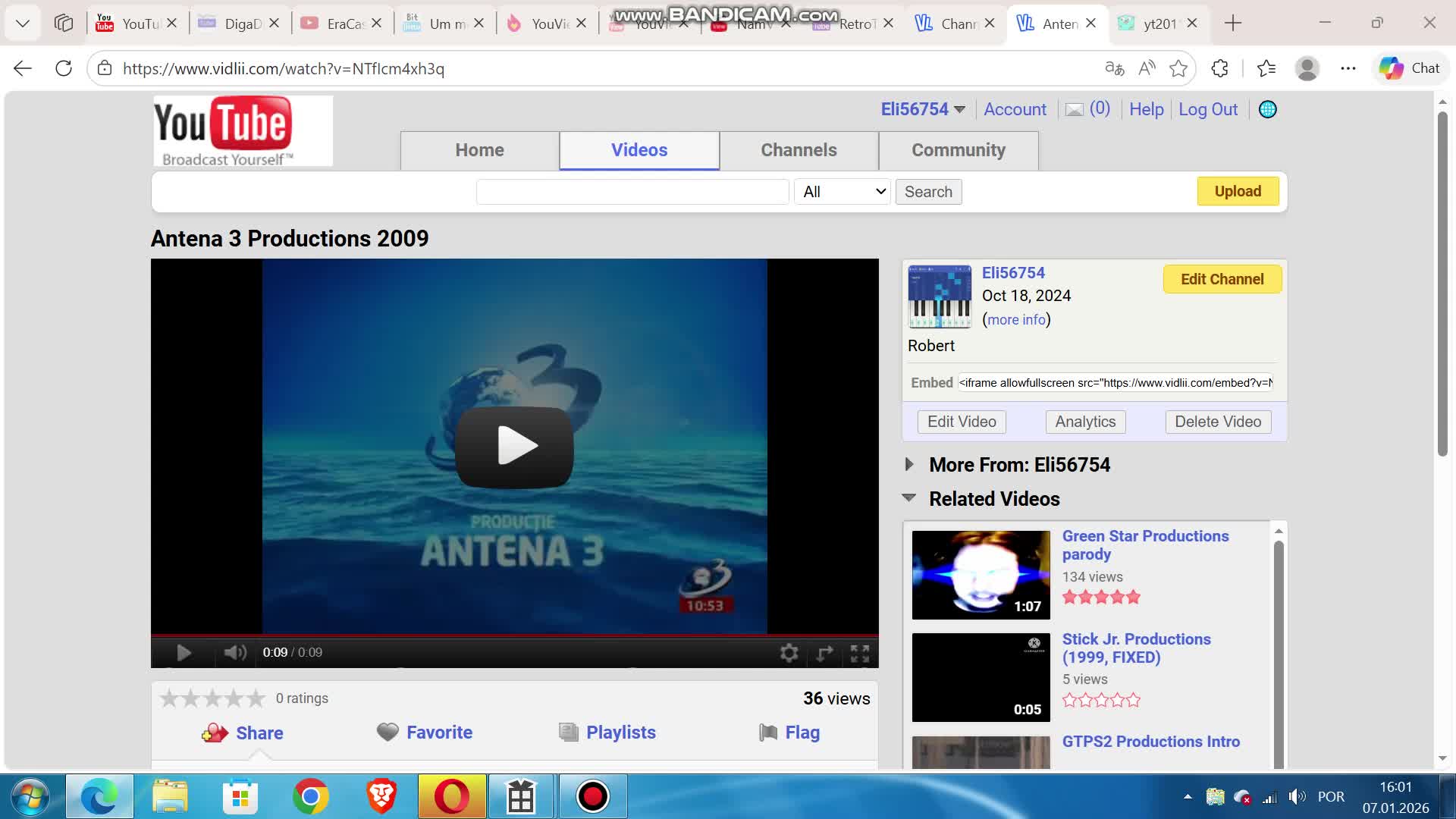
Task: Open the Green Star Productions parody thumbnail
Action: 981,575
